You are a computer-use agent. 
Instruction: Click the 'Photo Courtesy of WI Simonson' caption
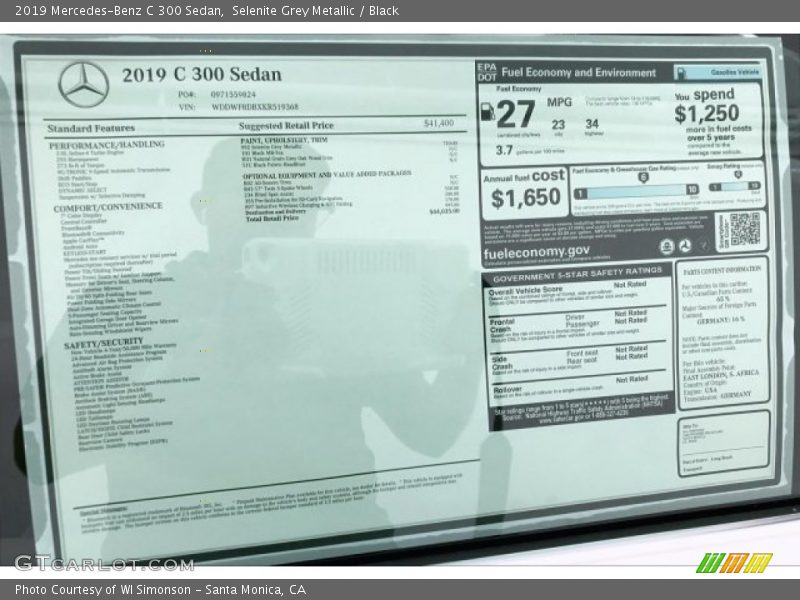(161, 590)
